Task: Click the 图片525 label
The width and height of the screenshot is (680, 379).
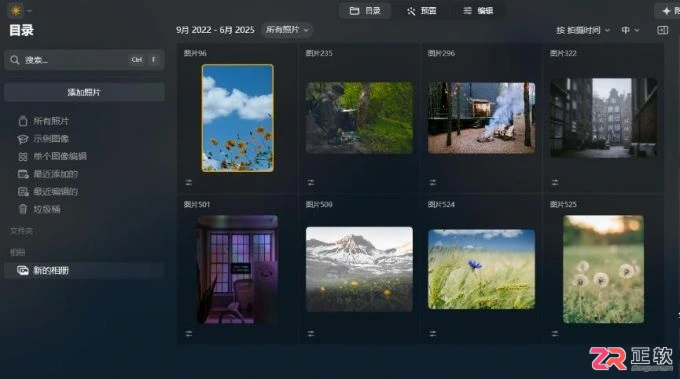Action: click(x=563, y=204)
